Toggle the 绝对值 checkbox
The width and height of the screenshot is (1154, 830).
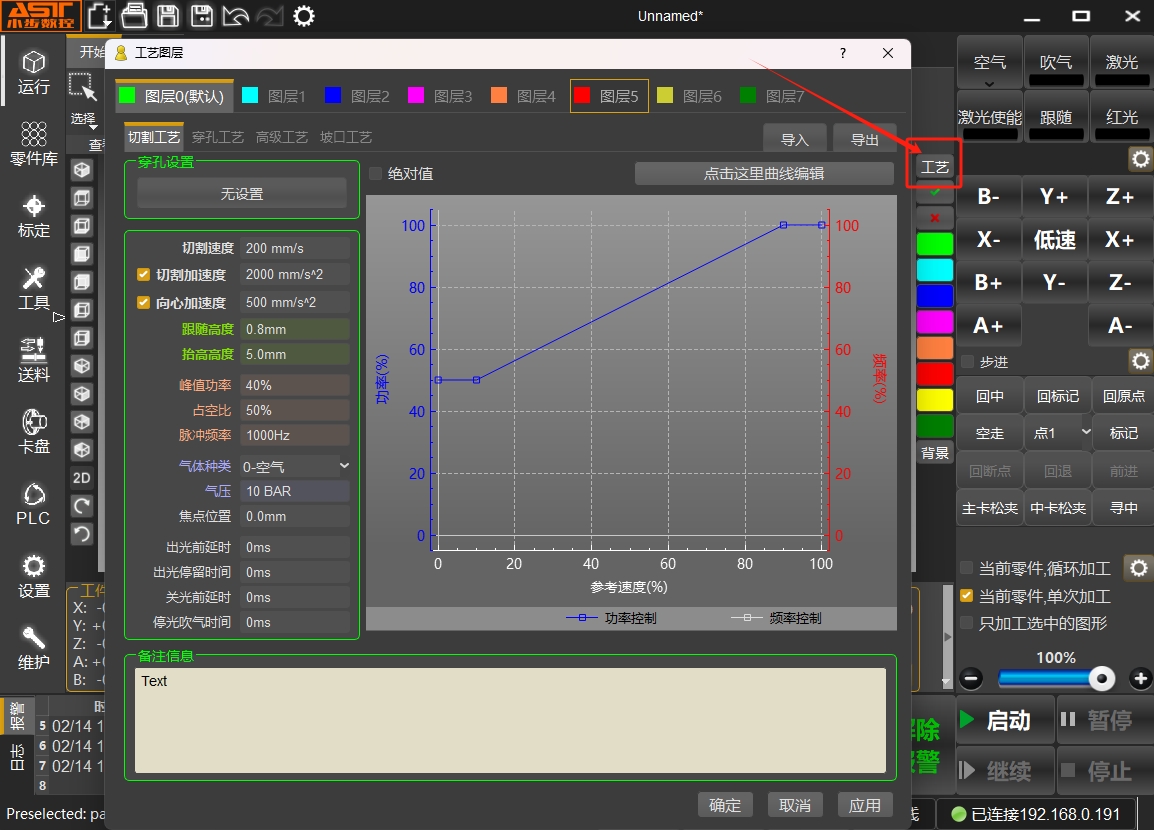375,174
